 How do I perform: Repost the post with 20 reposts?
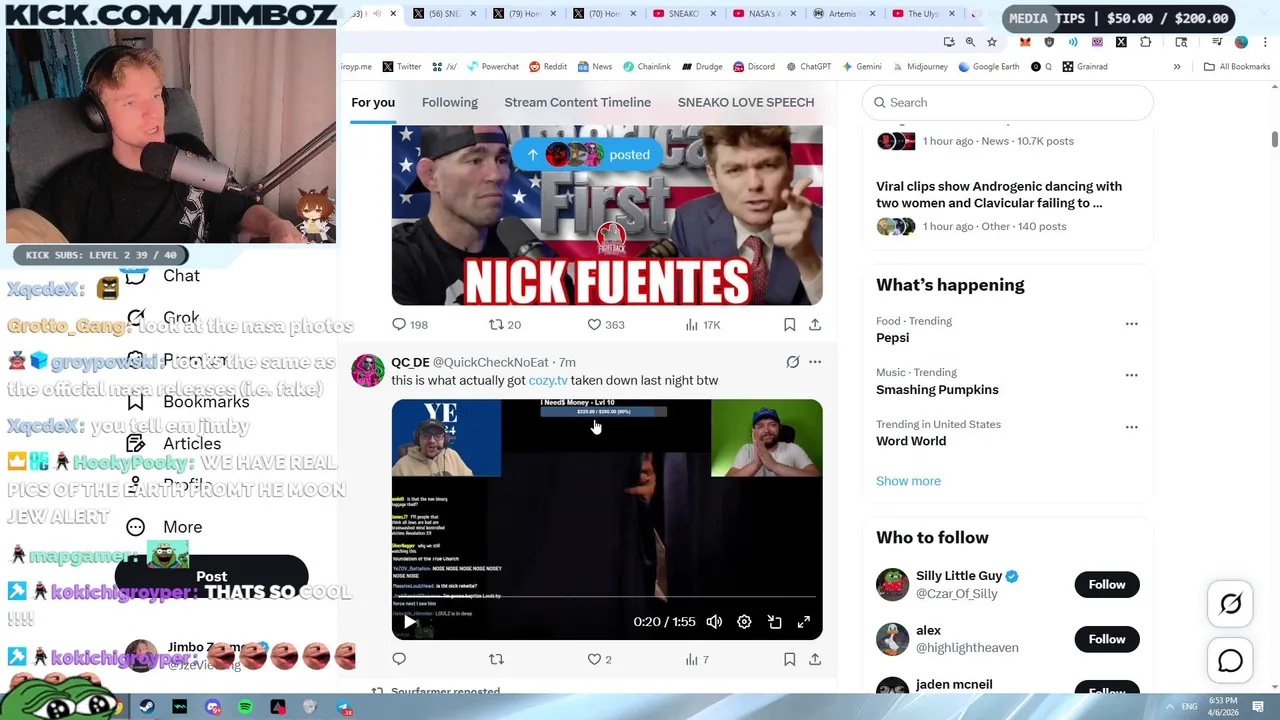(504, 324)
